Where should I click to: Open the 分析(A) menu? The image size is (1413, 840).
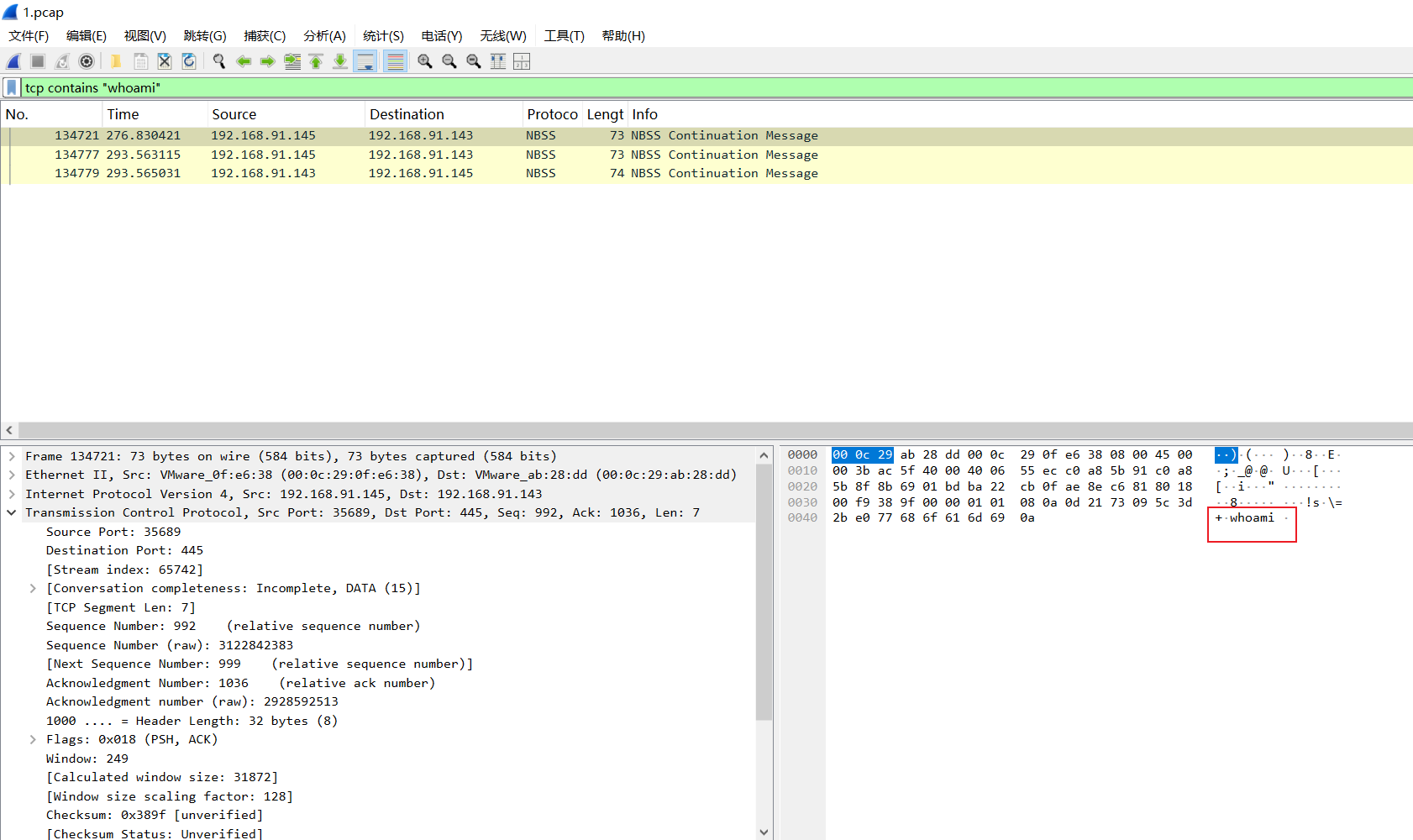(324, 36)
